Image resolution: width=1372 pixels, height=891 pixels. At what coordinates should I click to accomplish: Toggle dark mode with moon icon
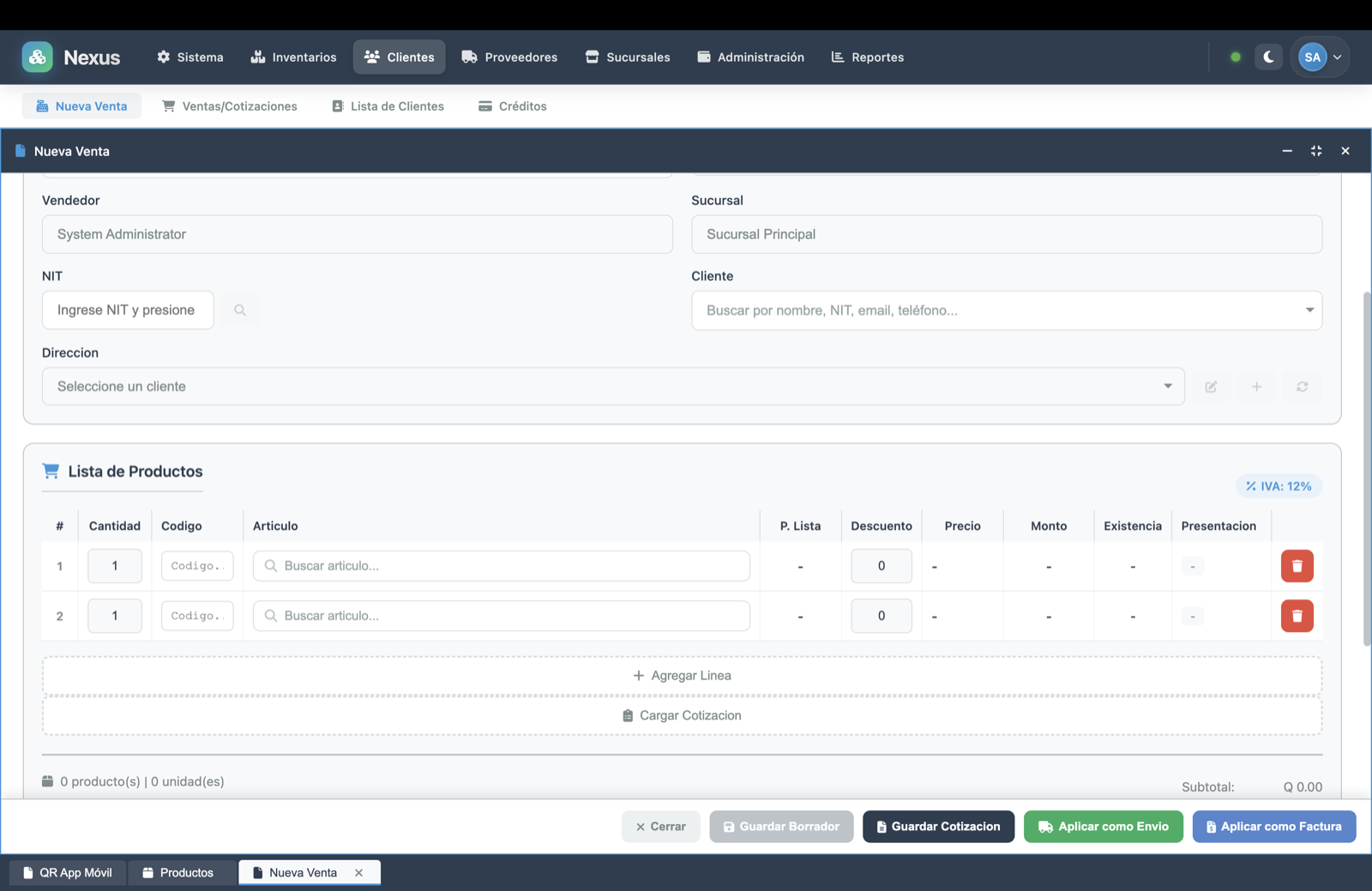1268,57
